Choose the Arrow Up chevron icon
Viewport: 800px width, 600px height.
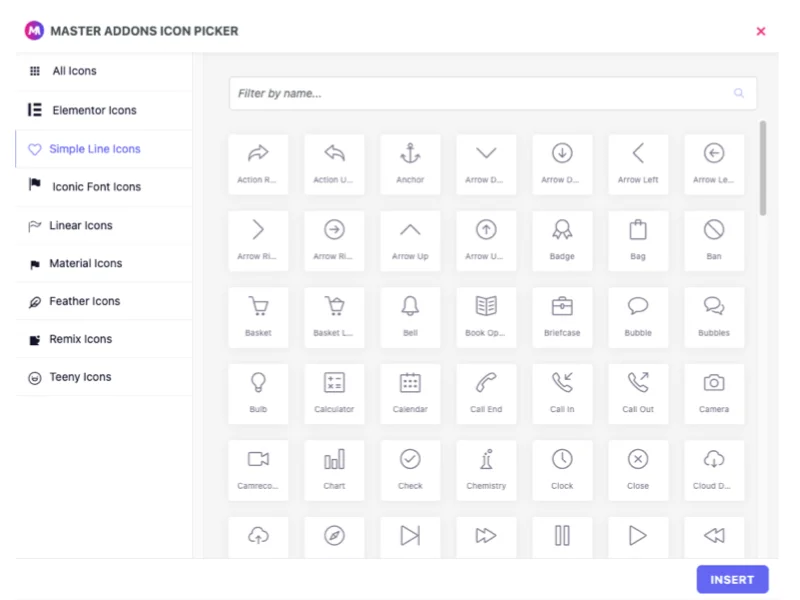(x=410, y=241)
